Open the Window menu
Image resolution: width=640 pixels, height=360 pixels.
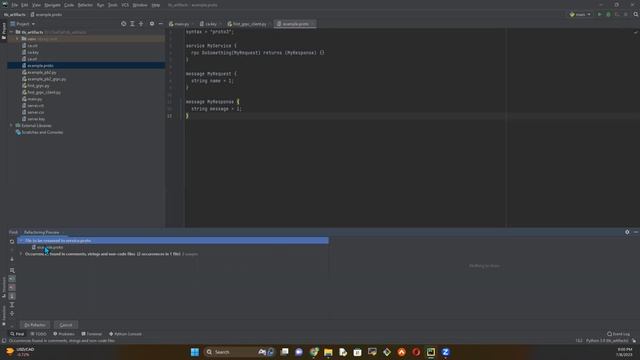(x=140, y=5)
